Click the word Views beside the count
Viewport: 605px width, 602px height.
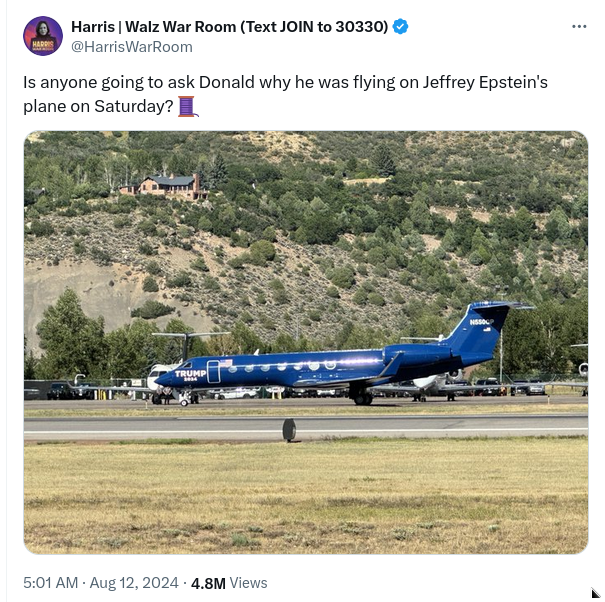click(x=248, y=582)
